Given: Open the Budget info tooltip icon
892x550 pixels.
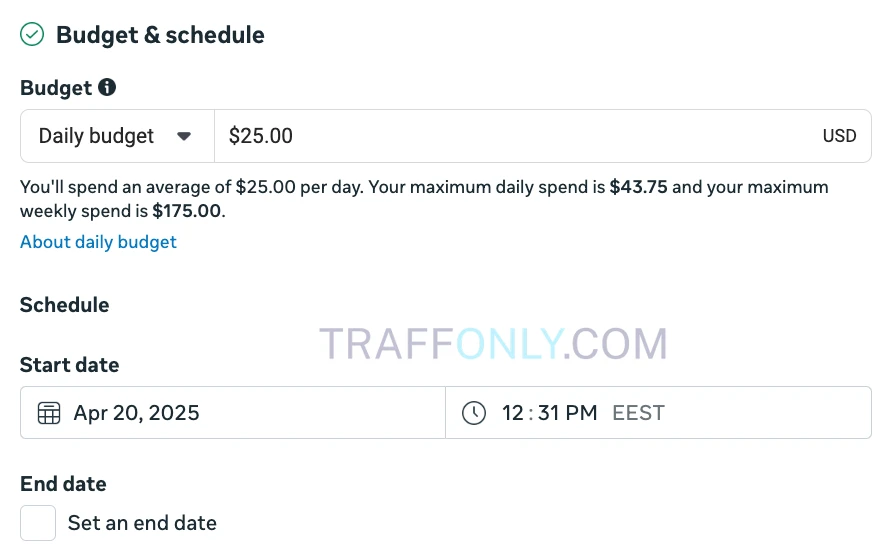Looking at the screenshot, I should [107, 88].
